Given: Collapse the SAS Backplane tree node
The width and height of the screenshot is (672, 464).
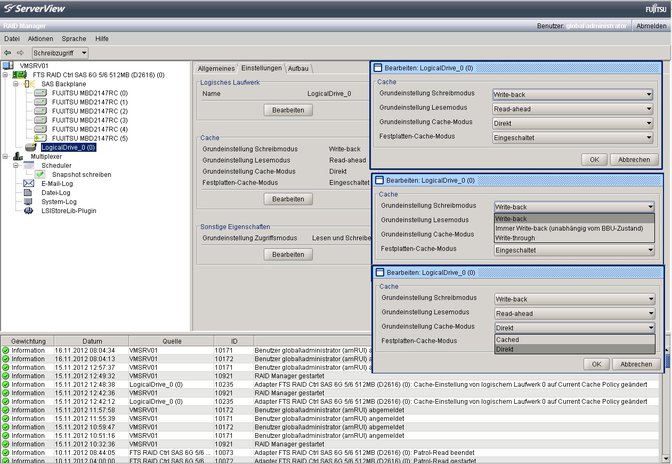Looking at the screenshot, I should tap(16, 84).
